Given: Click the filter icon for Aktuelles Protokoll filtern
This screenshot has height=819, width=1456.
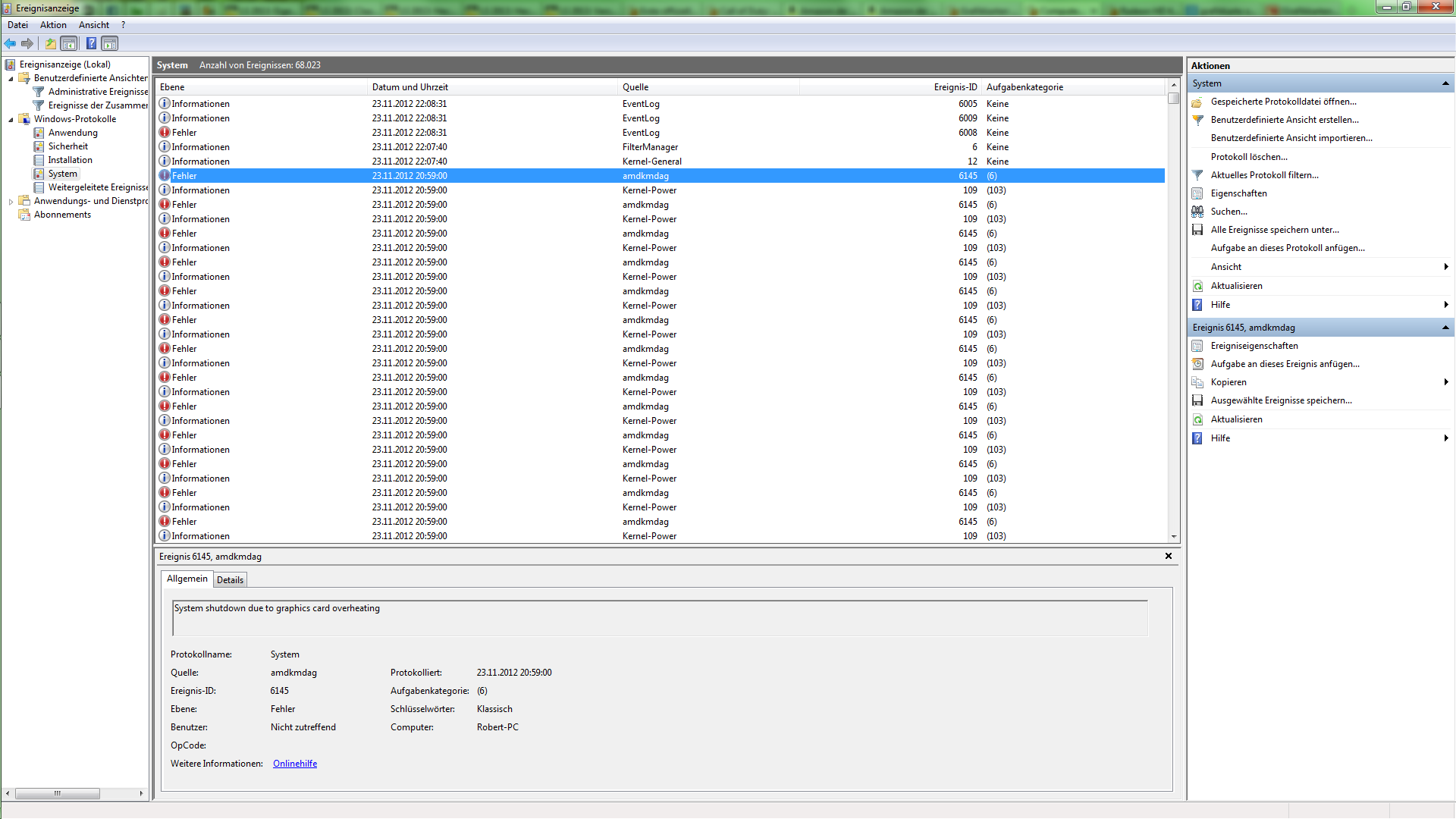Looking at the screenshot, I should click(x=1197, y=175).
